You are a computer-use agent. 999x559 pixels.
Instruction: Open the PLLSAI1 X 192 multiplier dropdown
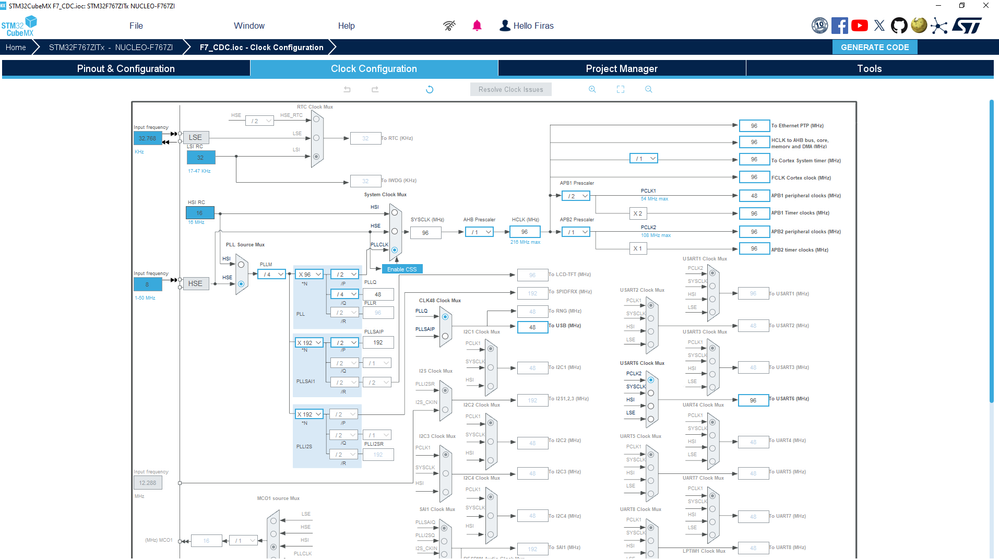pos(310,342)
